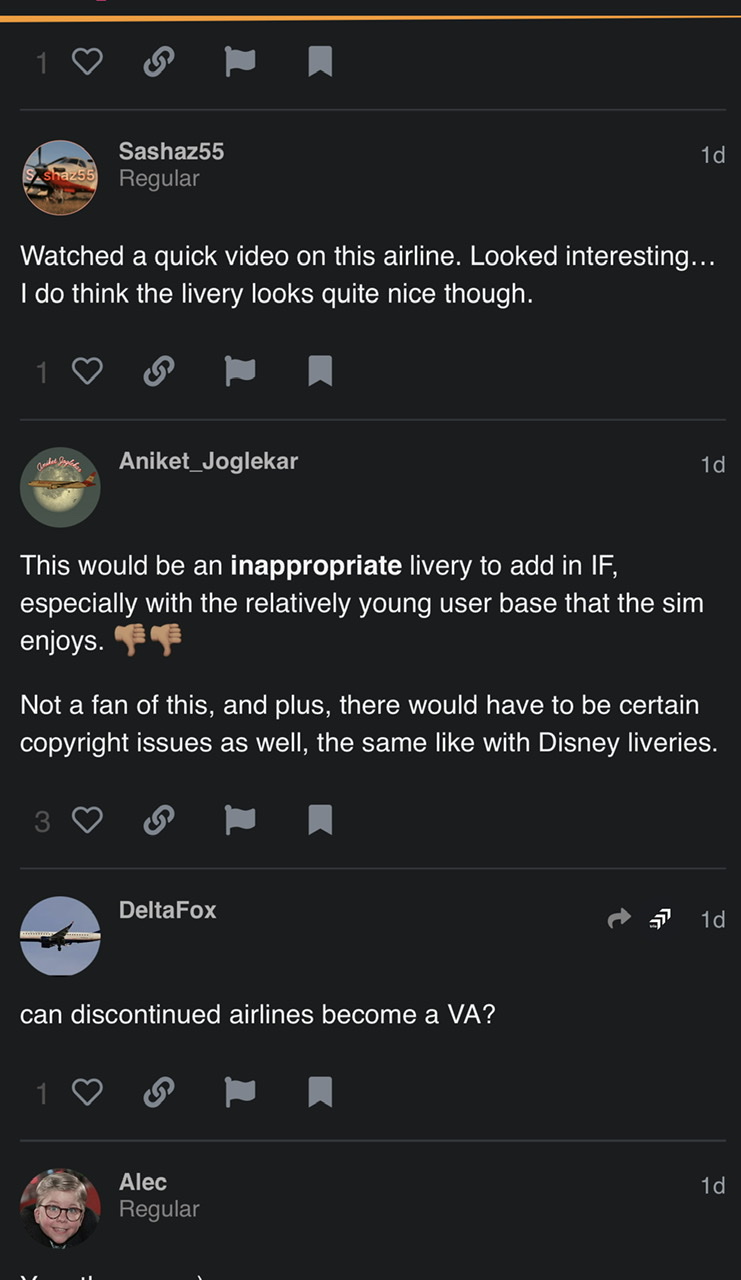
Task: Bookmark Sashaz55's post
Action: click(x=320, y=372)
